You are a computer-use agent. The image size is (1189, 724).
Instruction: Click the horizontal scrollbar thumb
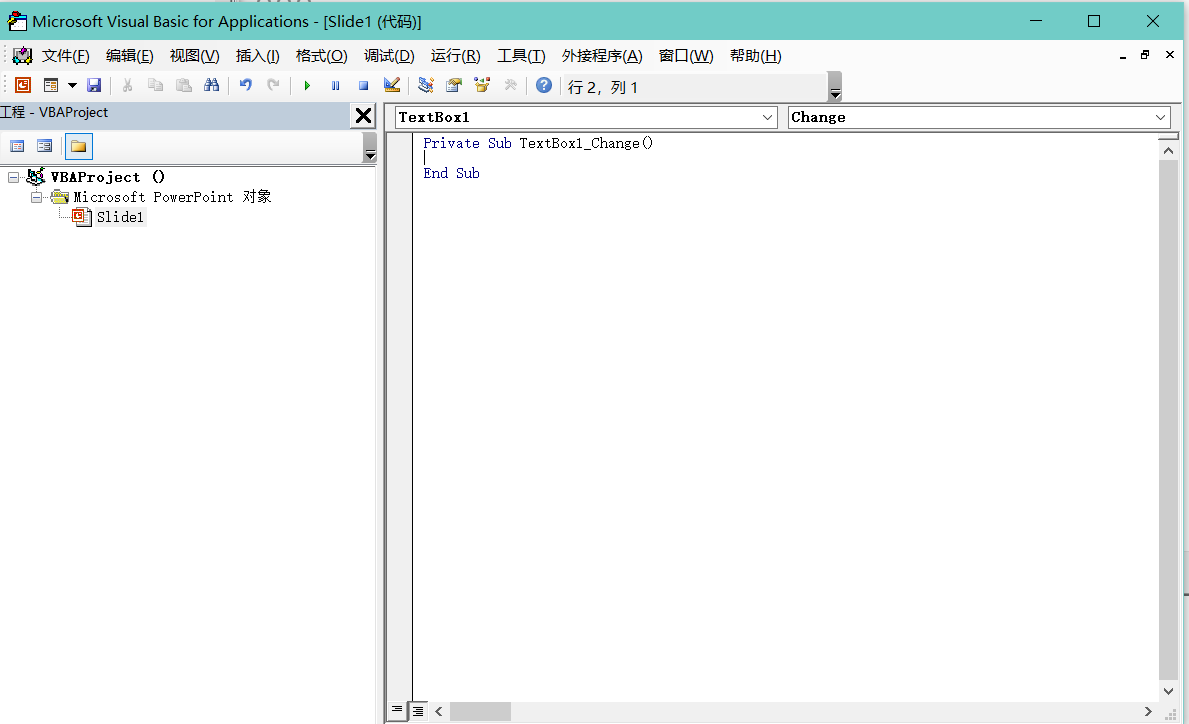[480, 712]
